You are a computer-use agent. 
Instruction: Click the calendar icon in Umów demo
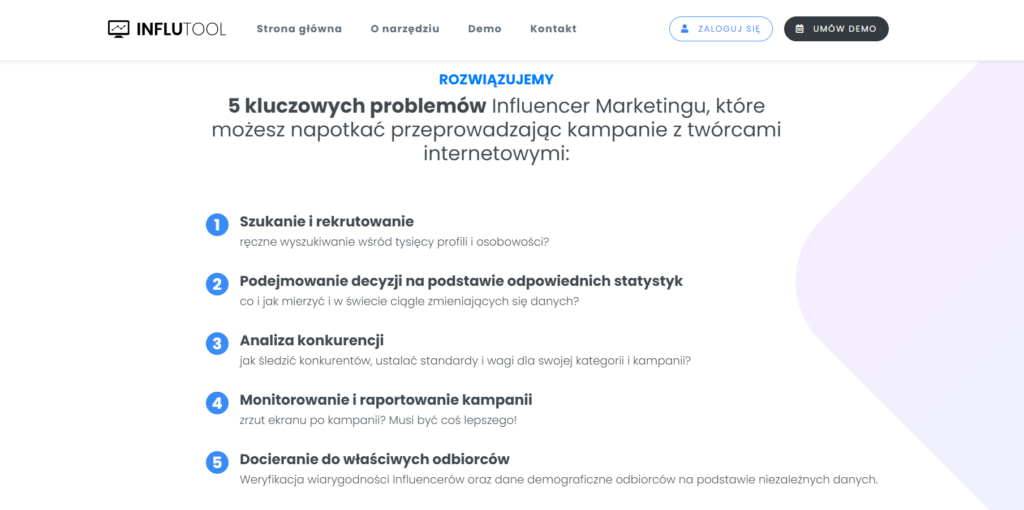(799, 29)
